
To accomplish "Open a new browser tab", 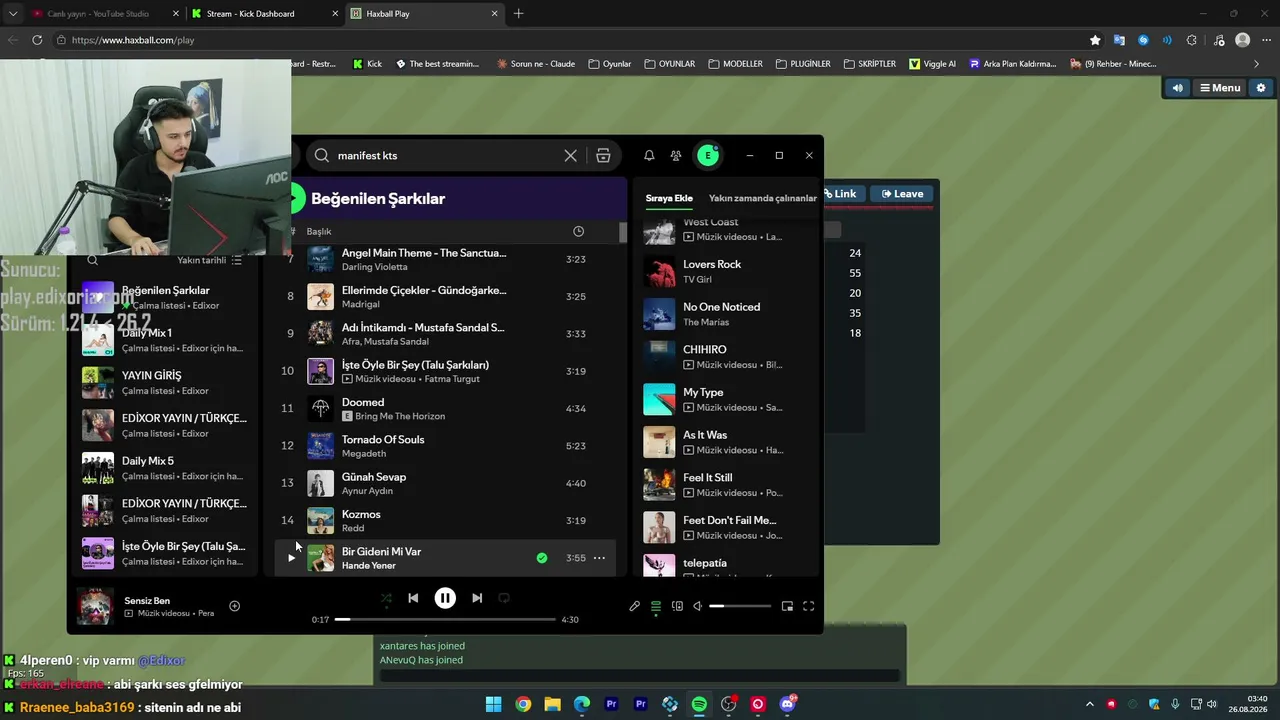I will point(518,14).
